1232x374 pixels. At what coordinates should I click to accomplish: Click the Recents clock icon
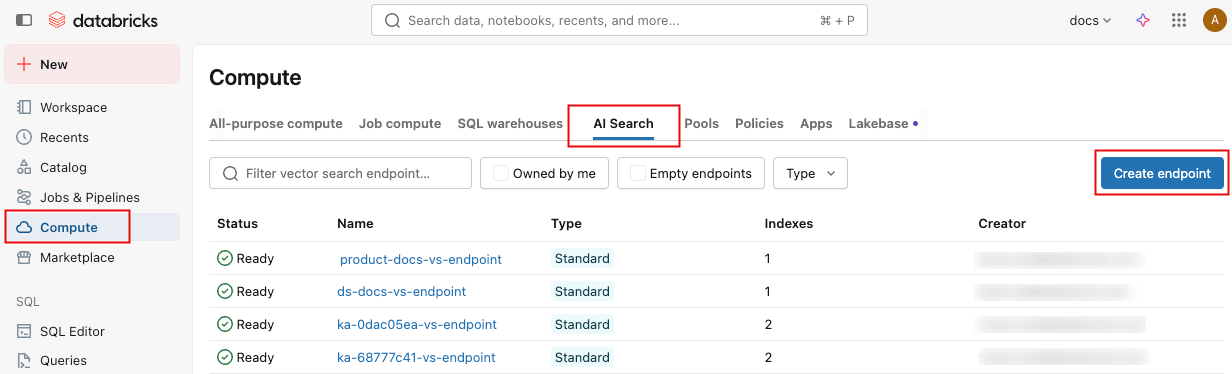[x=25, y=137]
